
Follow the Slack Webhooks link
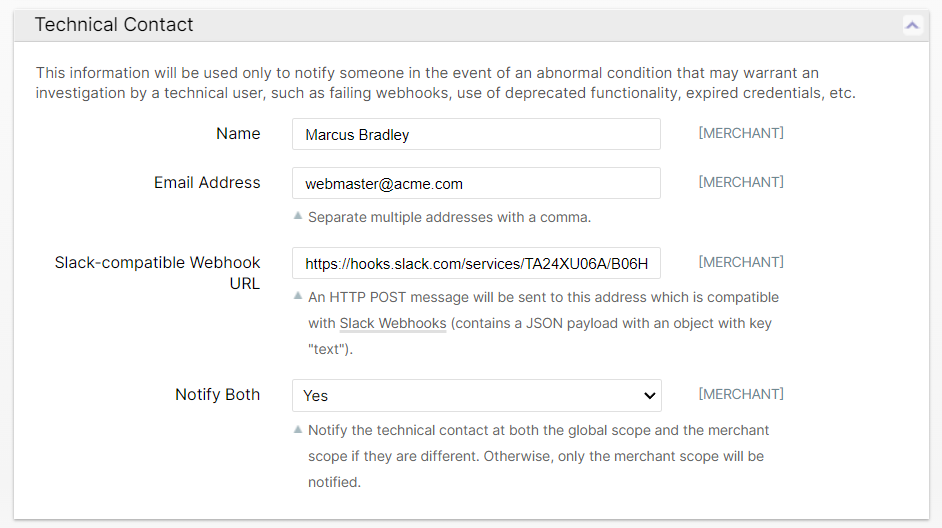pyautogui.click(x=392, y=323)
